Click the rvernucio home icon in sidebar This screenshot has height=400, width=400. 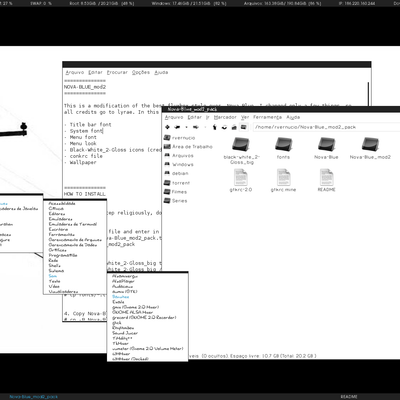point(167,138)
